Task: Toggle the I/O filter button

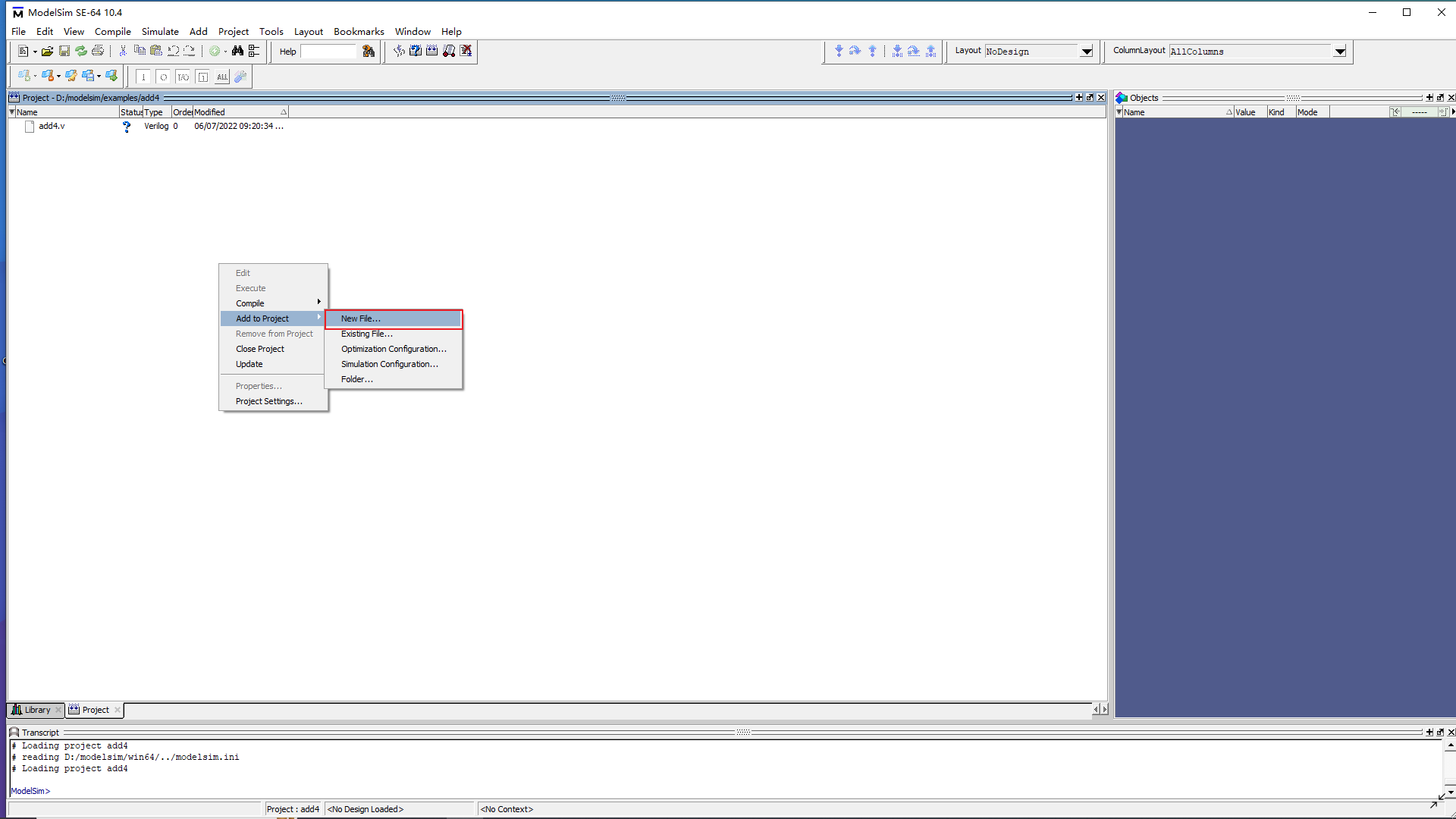Action: (183, 77)
